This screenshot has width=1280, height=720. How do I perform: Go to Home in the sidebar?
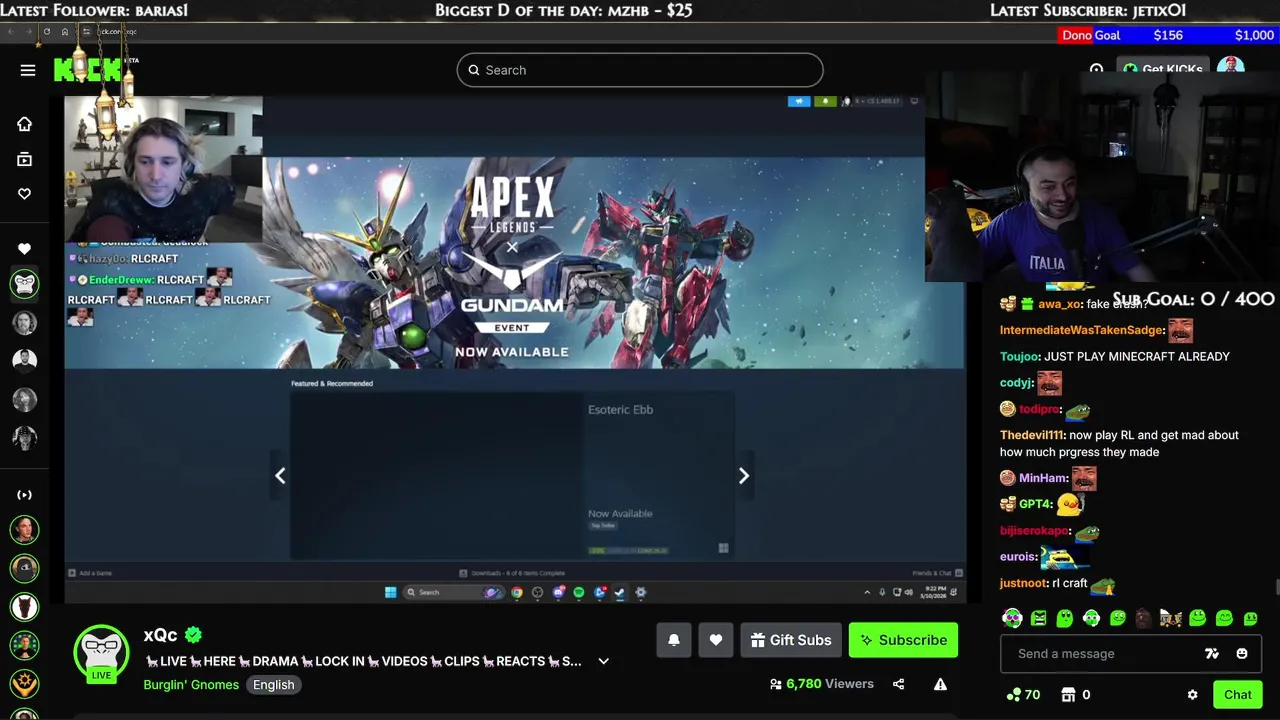[x=25, y=124]
